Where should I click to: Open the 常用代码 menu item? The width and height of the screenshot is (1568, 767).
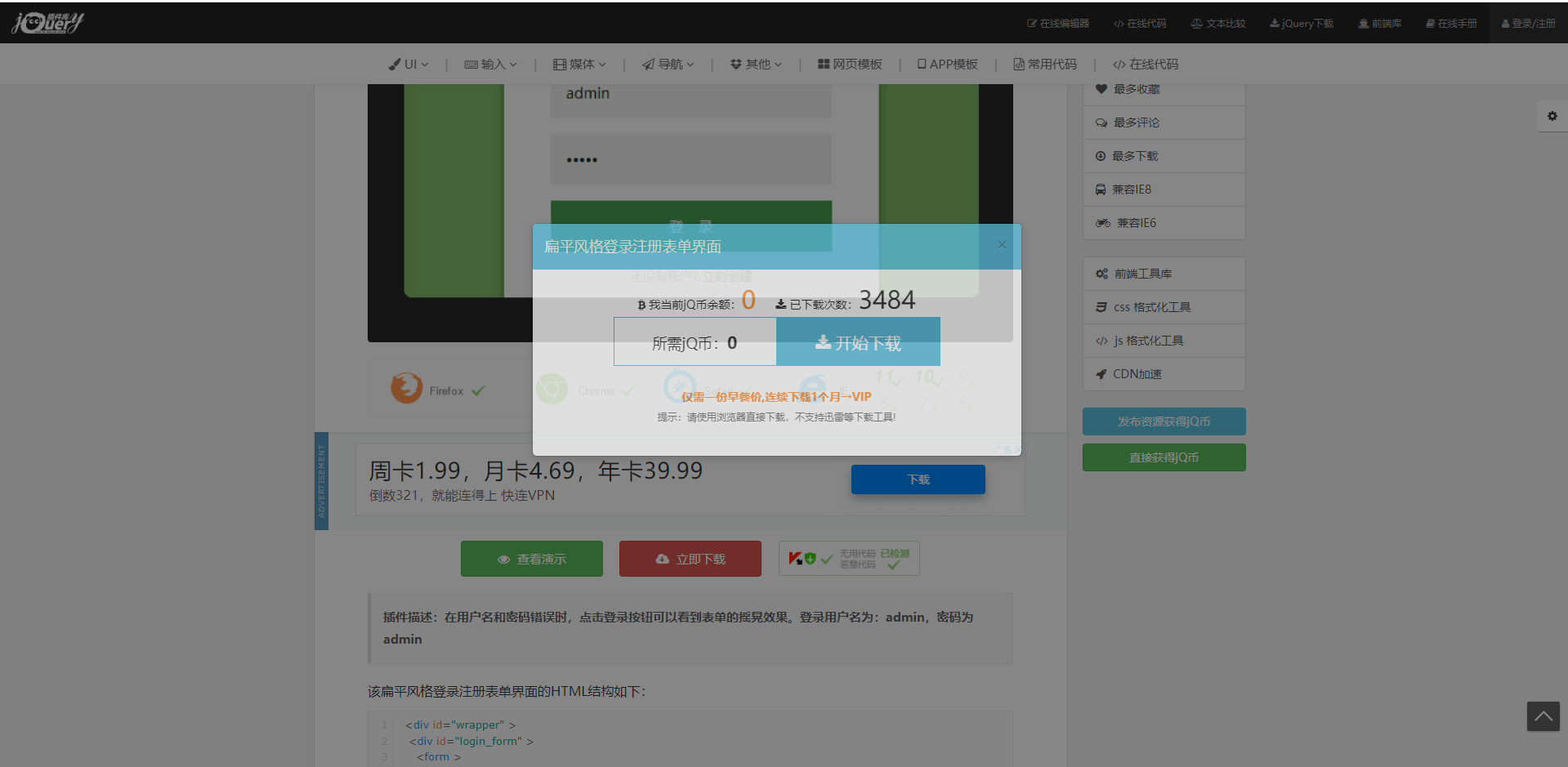click(x=1045, y=65)
